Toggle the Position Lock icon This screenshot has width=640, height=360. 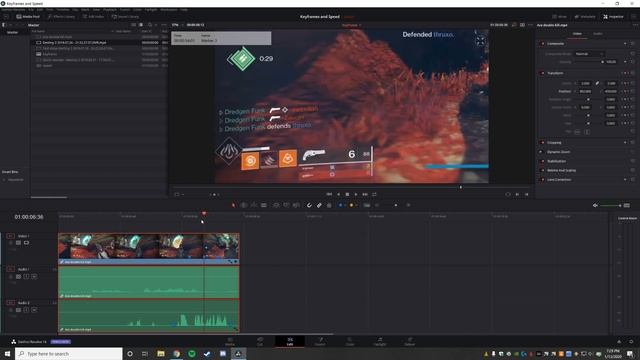[x=329, y=205]
